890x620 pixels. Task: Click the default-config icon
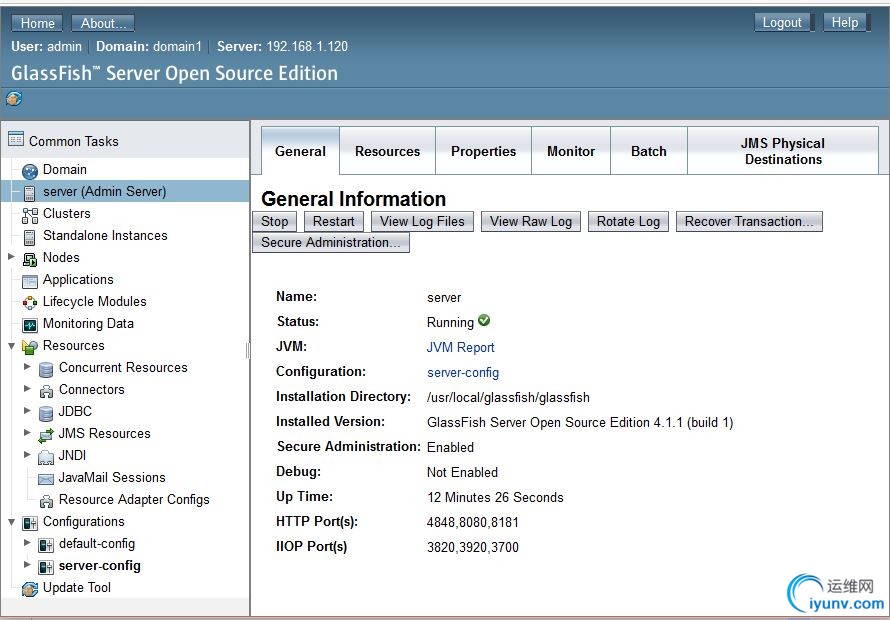coord(46,545)
